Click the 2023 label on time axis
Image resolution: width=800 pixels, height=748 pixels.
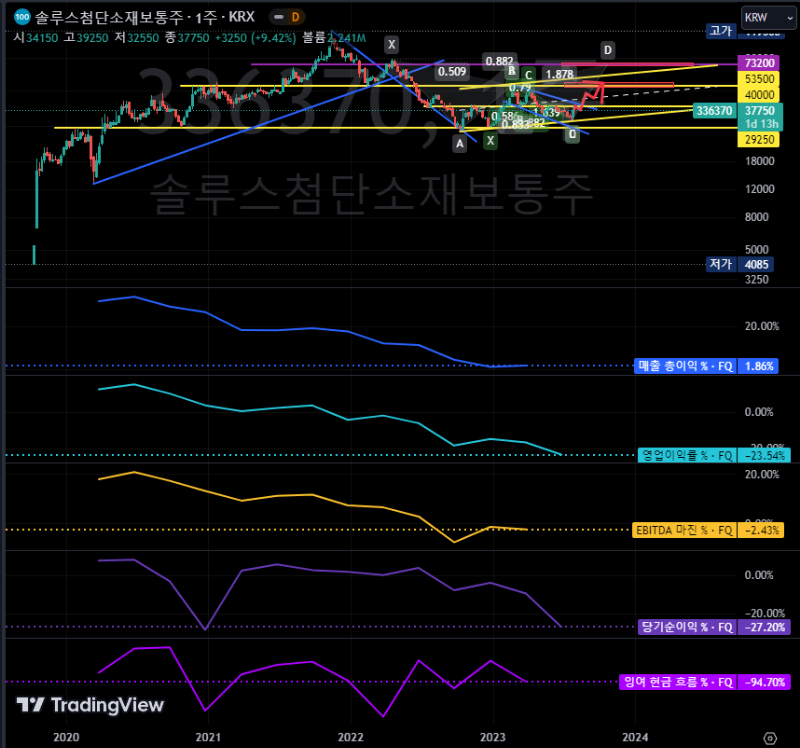coord(493,737)
